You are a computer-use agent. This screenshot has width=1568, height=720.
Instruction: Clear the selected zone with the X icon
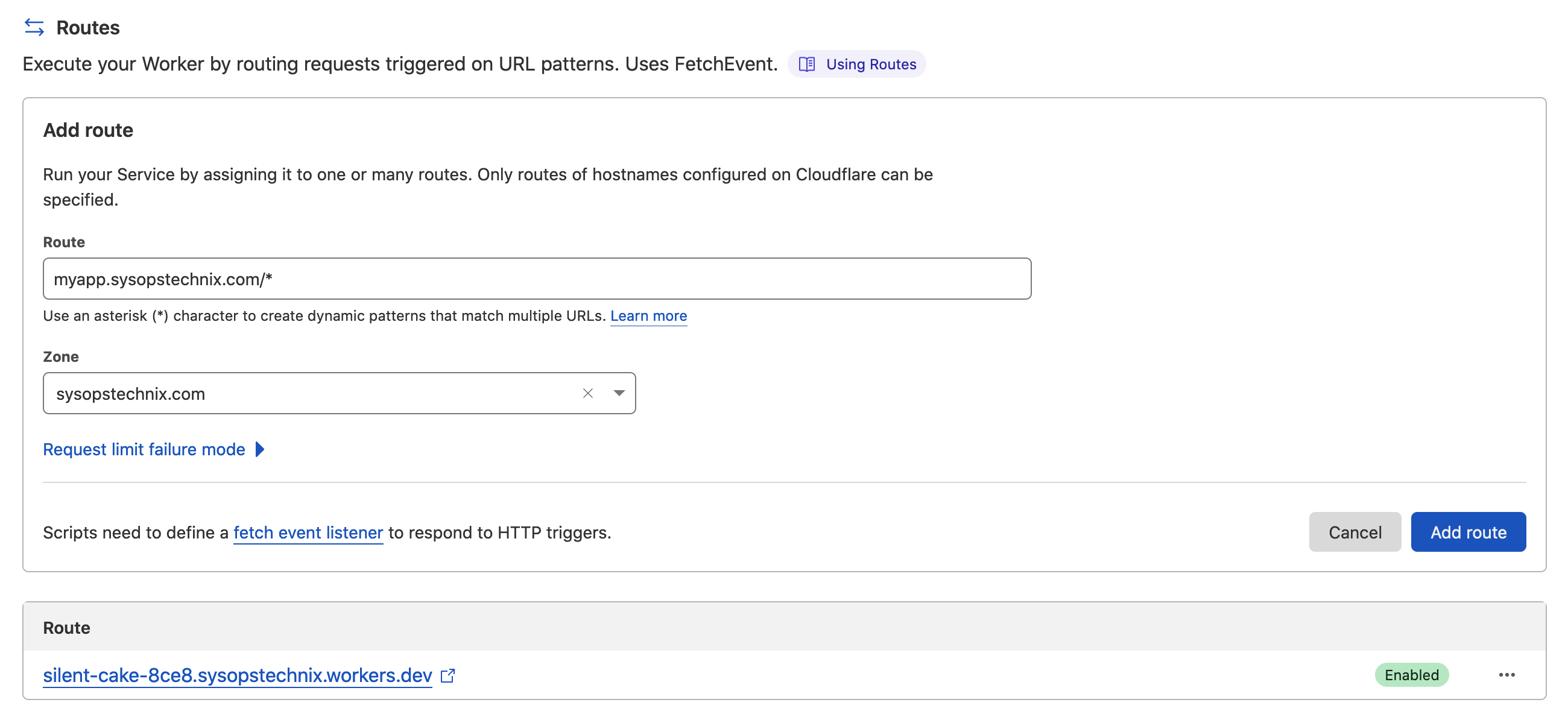(x=587, y=393)
